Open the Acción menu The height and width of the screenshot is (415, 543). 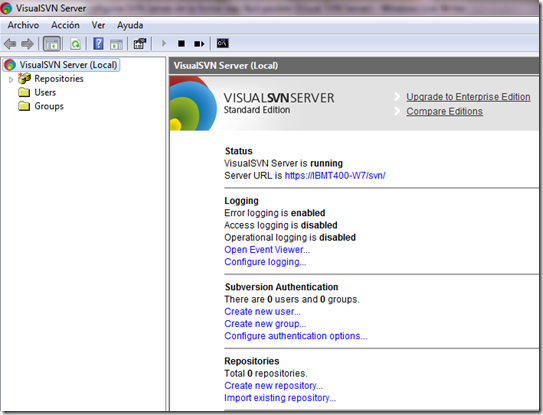pos(65,25)
